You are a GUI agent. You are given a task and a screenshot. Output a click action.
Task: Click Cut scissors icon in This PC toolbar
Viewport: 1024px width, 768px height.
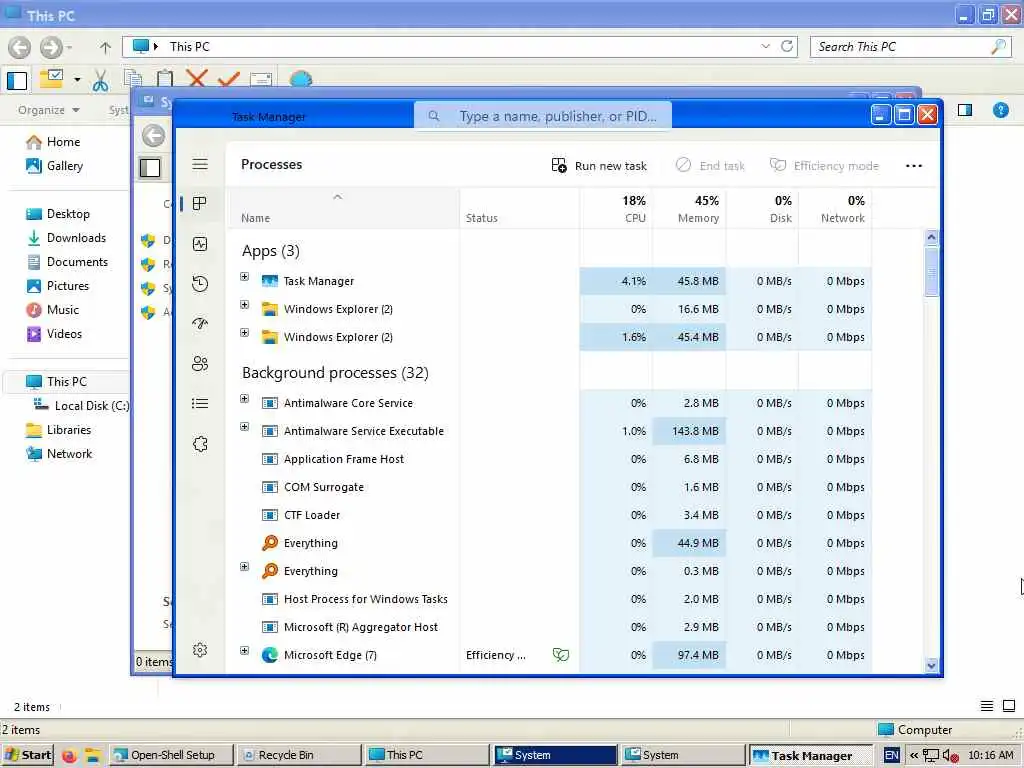pos(100,80)
